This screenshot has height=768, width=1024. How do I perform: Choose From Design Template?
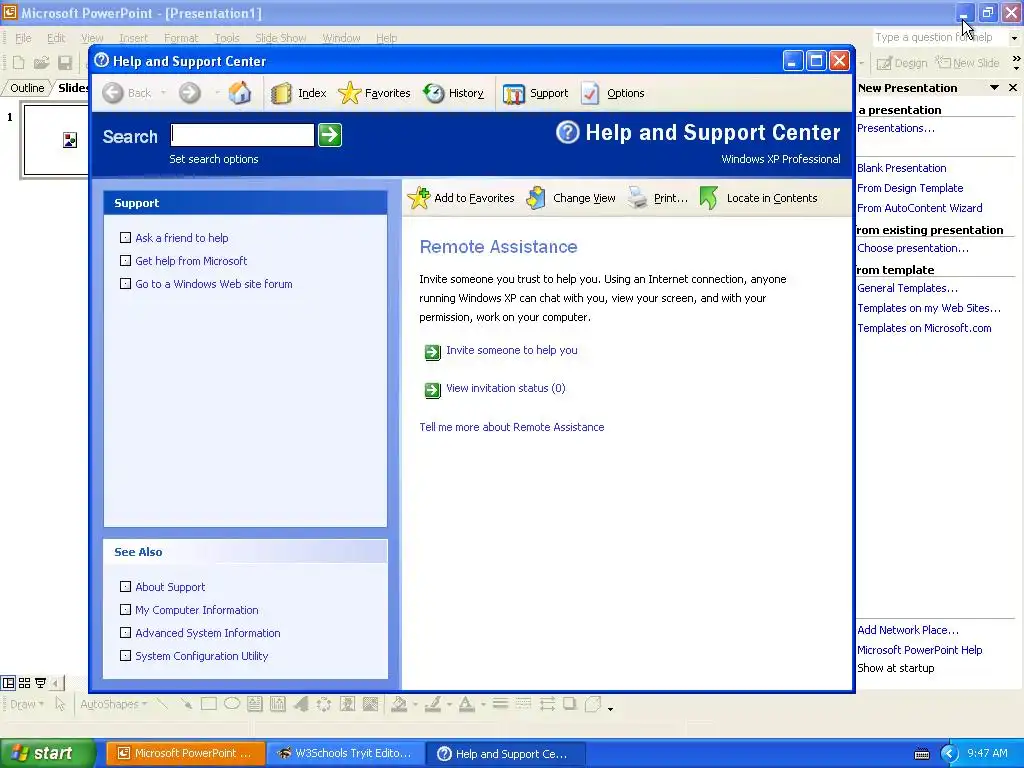[x=910, y=188]
